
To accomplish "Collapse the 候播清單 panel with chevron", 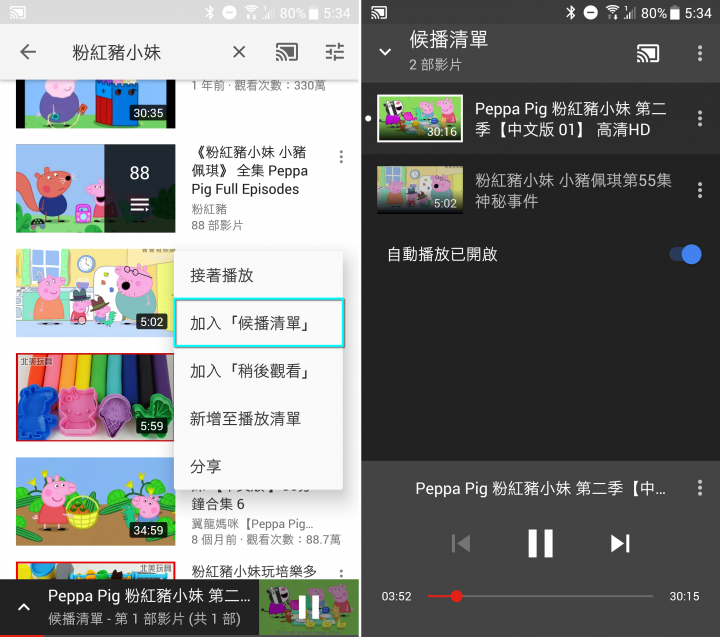I will tap(385, 51).
